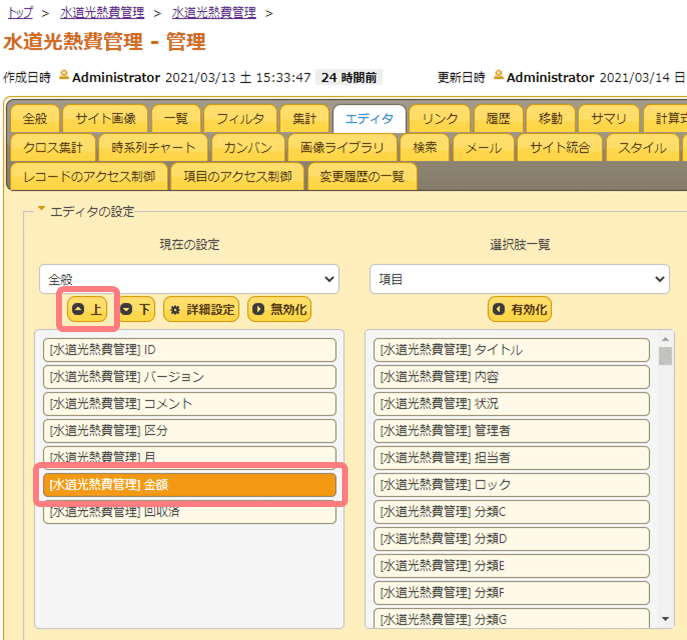
Task: Select [水道光熱費管理] コメント item
Action: pos(189,403)
